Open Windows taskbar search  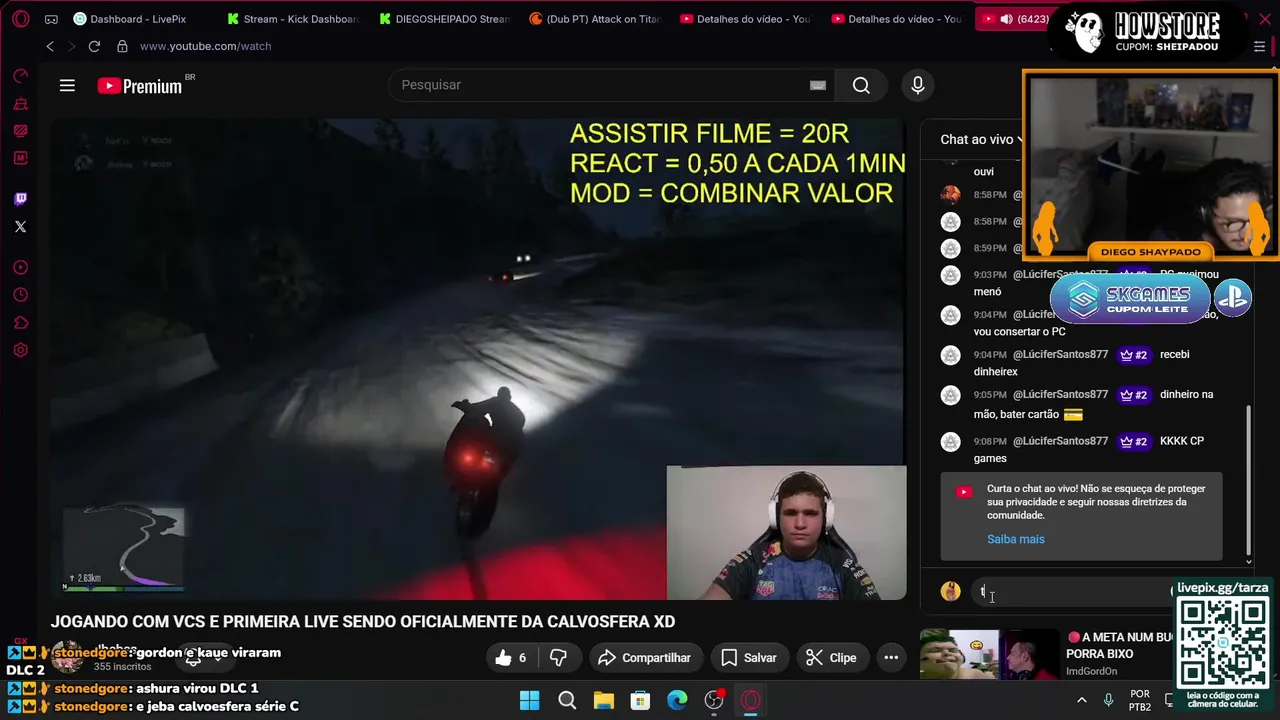coord(567,700)
